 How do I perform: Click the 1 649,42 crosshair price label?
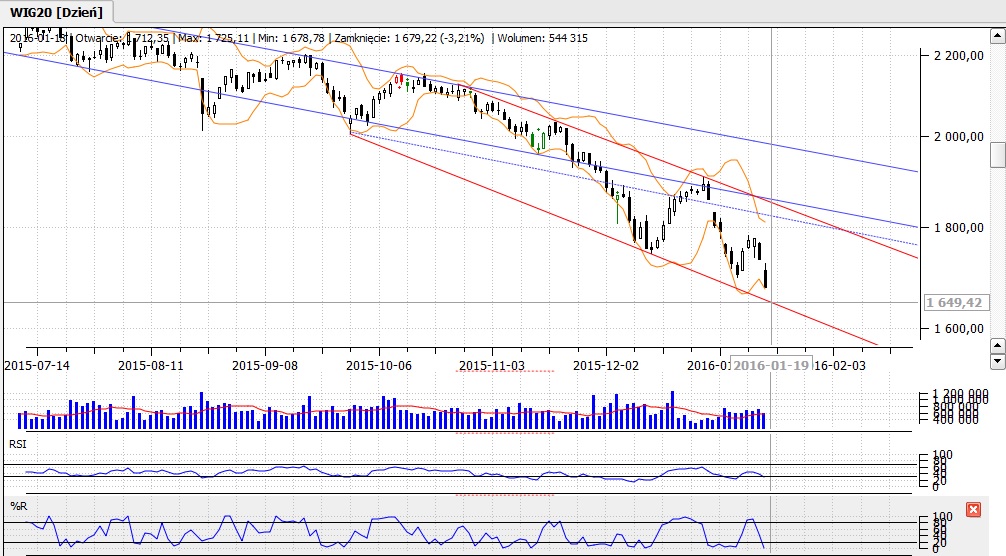point(956,302)
